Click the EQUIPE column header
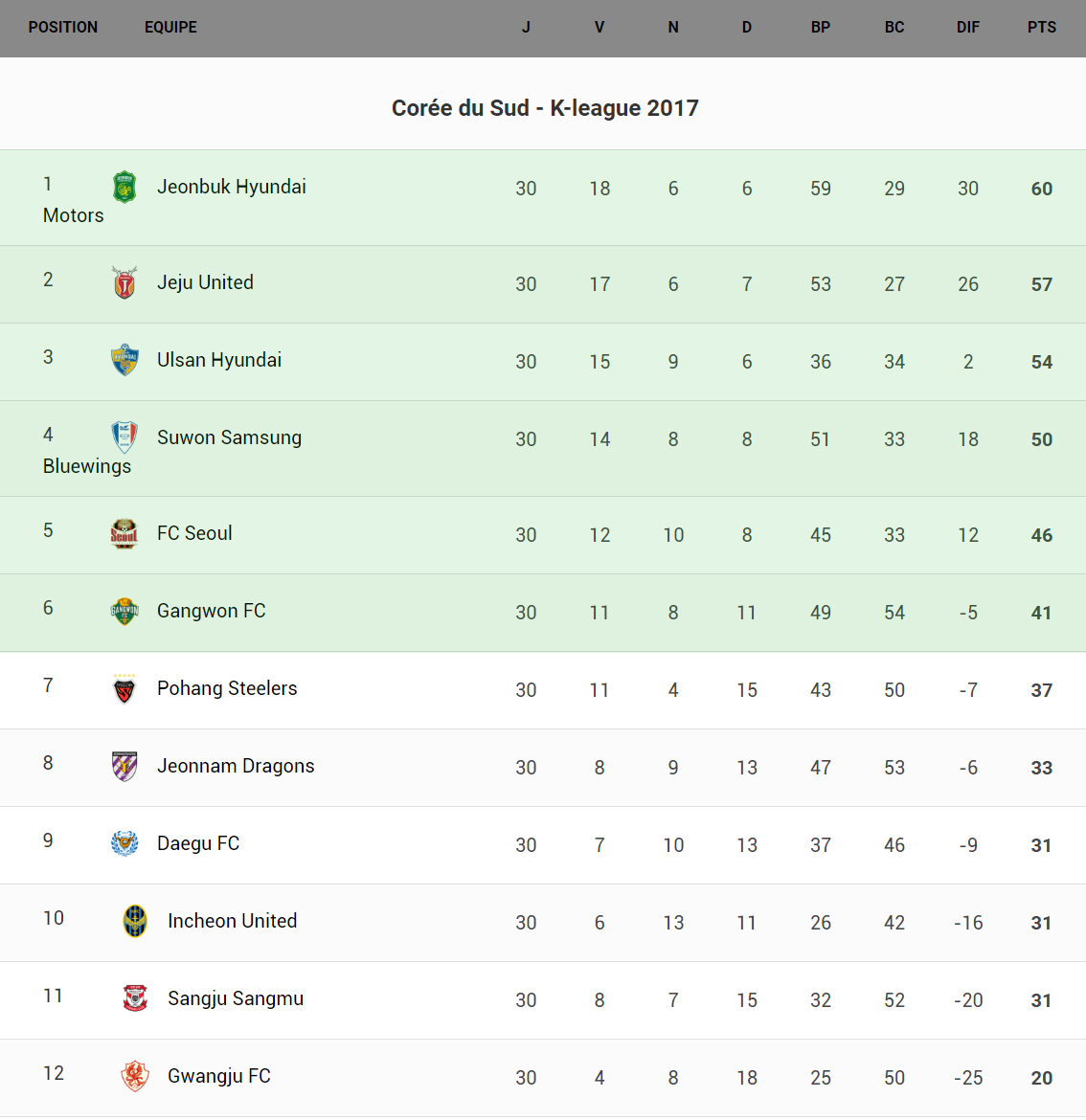This screenshot has height=1120, width=1086. point(170,28)
